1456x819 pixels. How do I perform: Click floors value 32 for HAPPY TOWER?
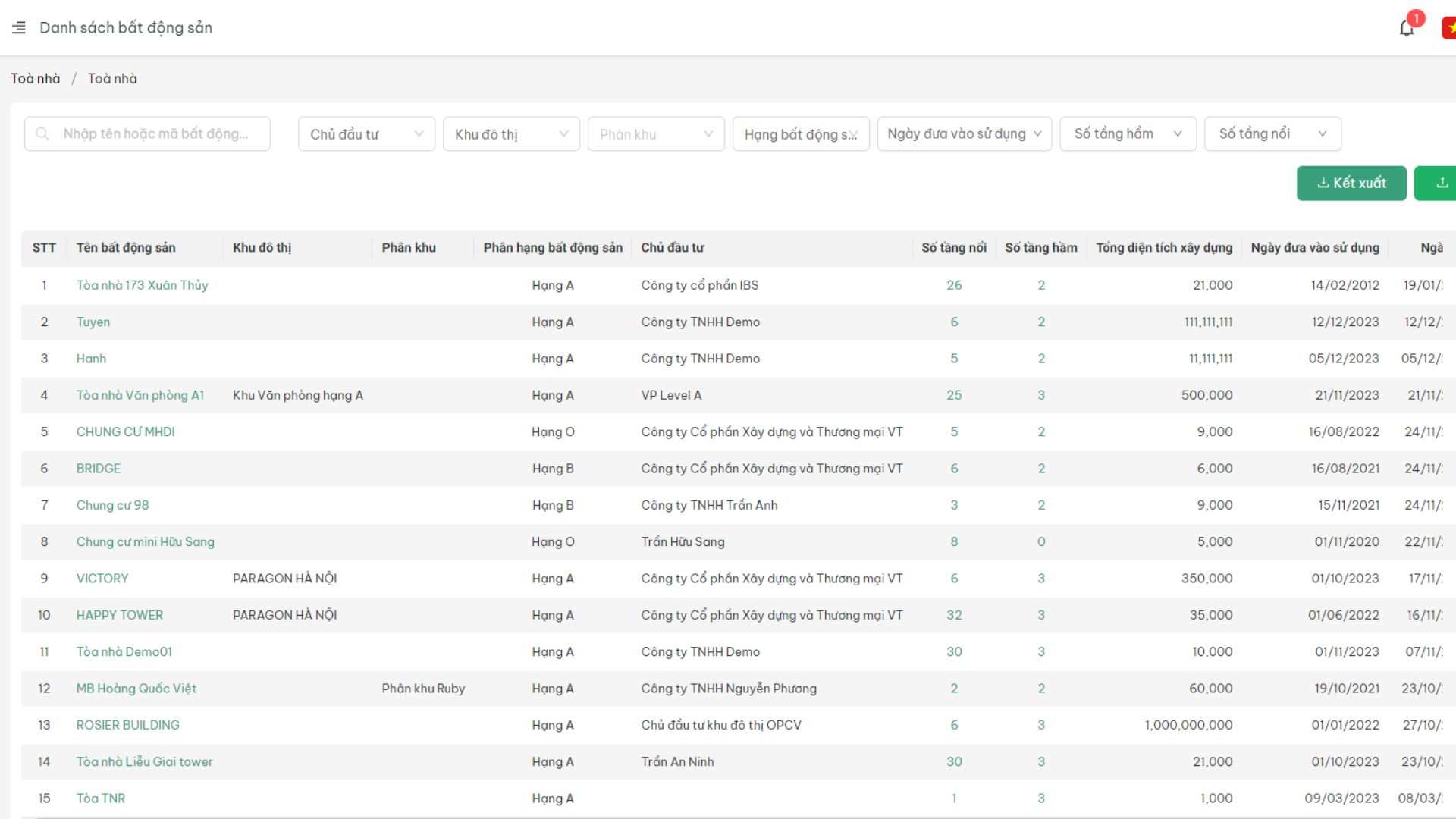coord(954,615)
